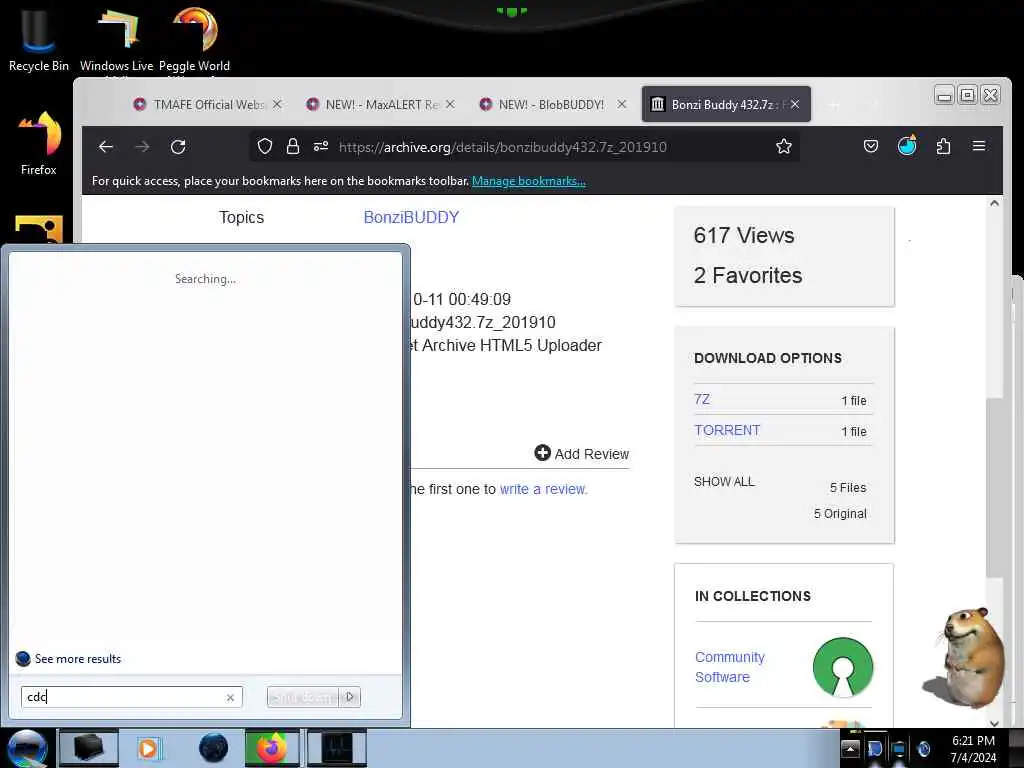1024x768 pixels.
Task: Launch Peggle World desktop shortcut
Action: [195, 39]
